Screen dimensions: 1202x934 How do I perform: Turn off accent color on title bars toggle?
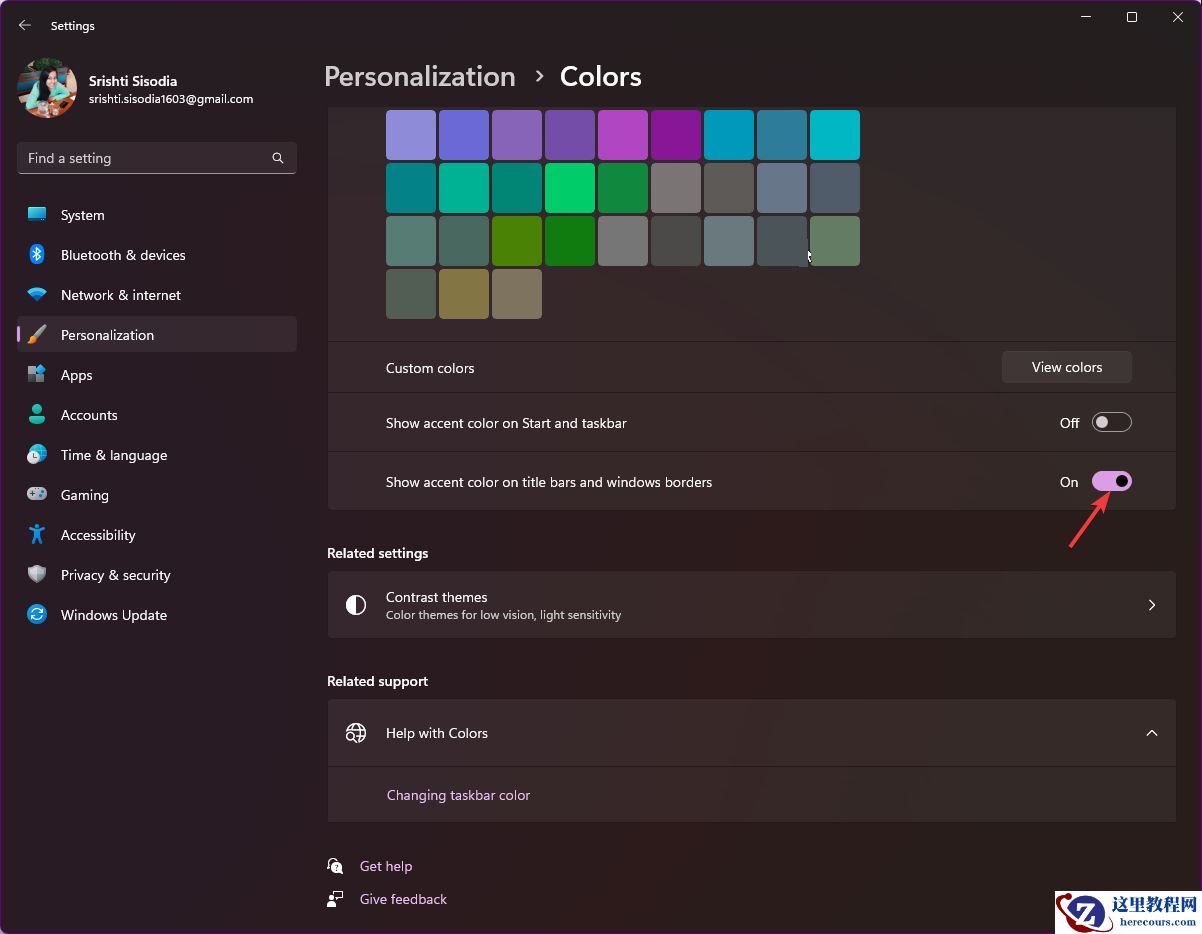click(1111, 482)
